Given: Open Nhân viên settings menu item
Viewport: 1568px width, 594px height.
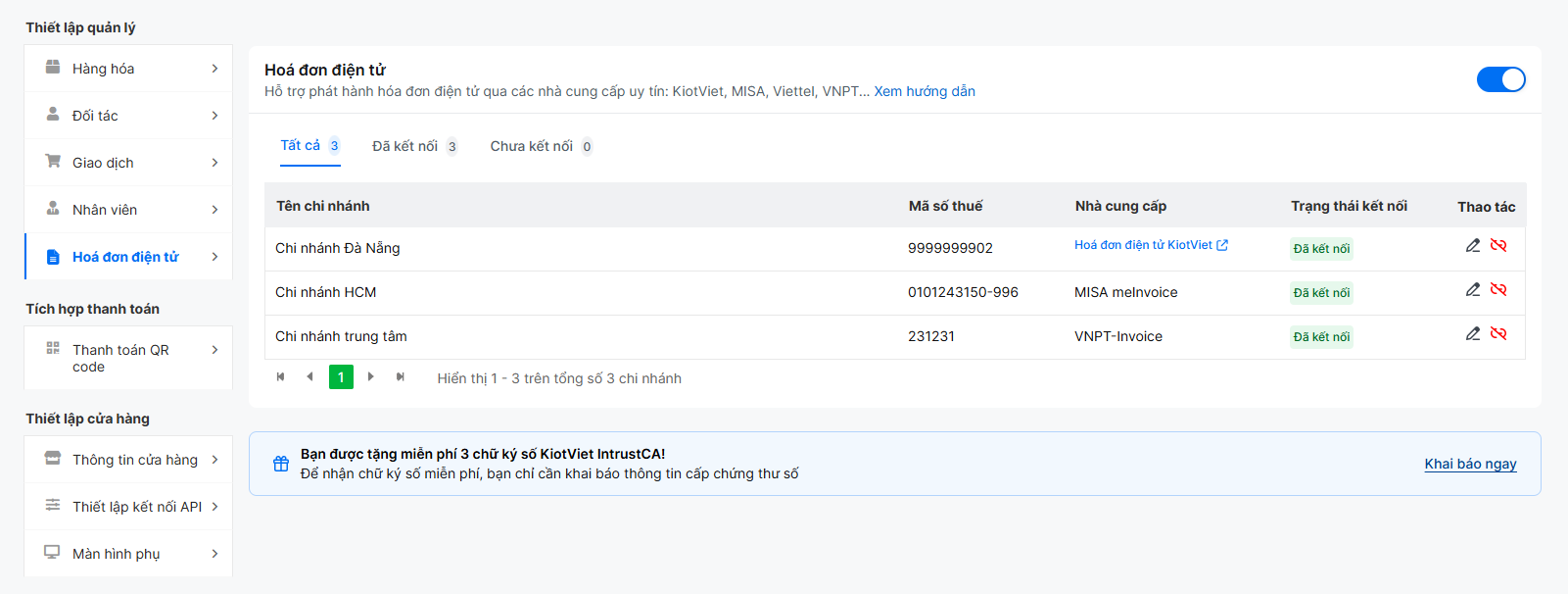Looking at the screenshot, I should pos(128,210).
